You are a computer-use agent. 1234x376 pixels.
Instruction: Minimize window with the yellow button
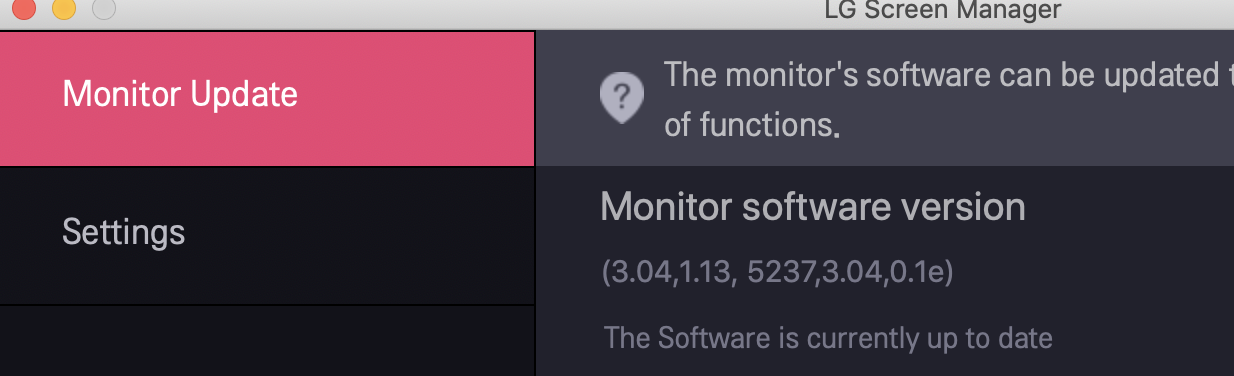coord(64,9)
